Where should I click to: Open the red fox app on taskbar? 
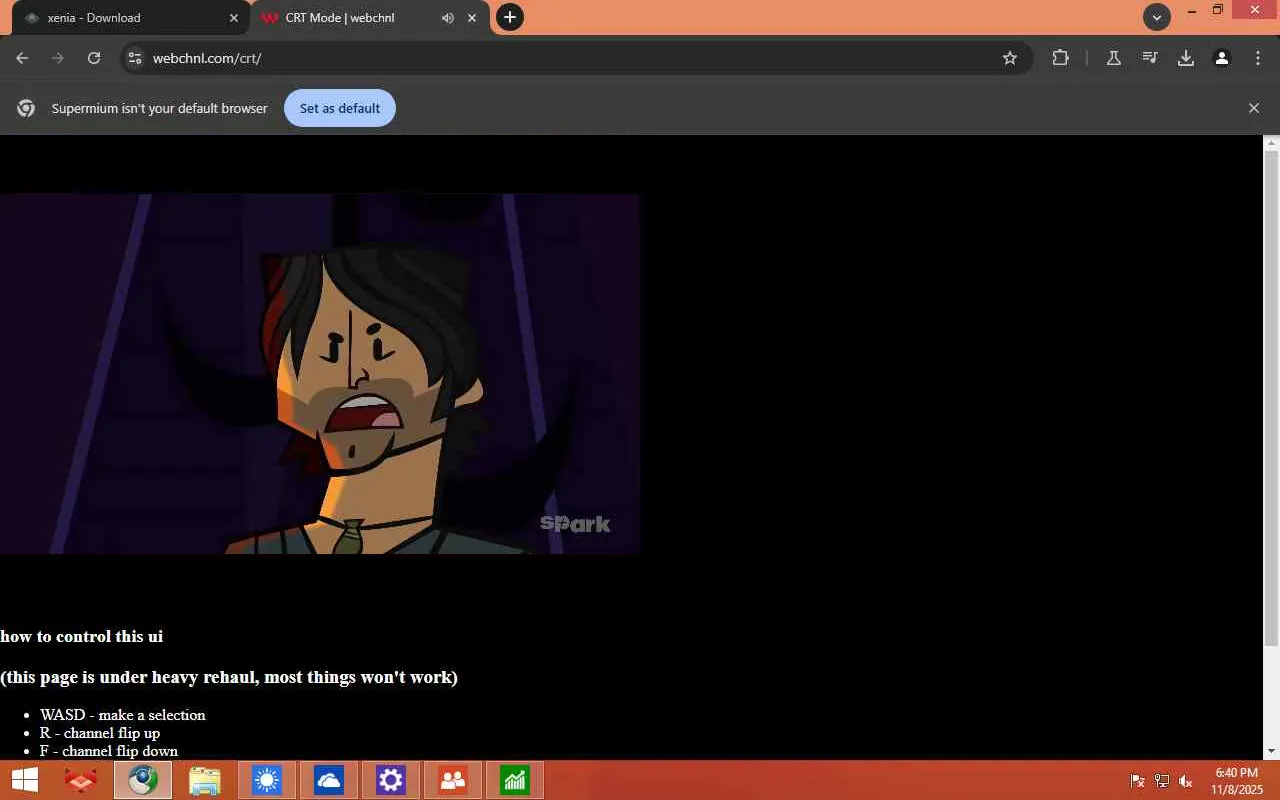click(81, 780)
